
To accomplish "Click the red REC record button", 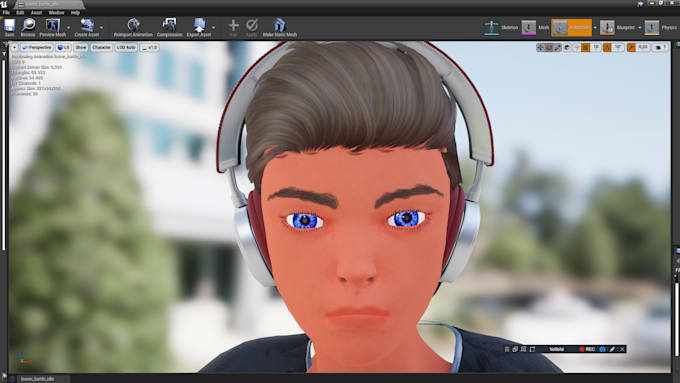I will 587,349.
